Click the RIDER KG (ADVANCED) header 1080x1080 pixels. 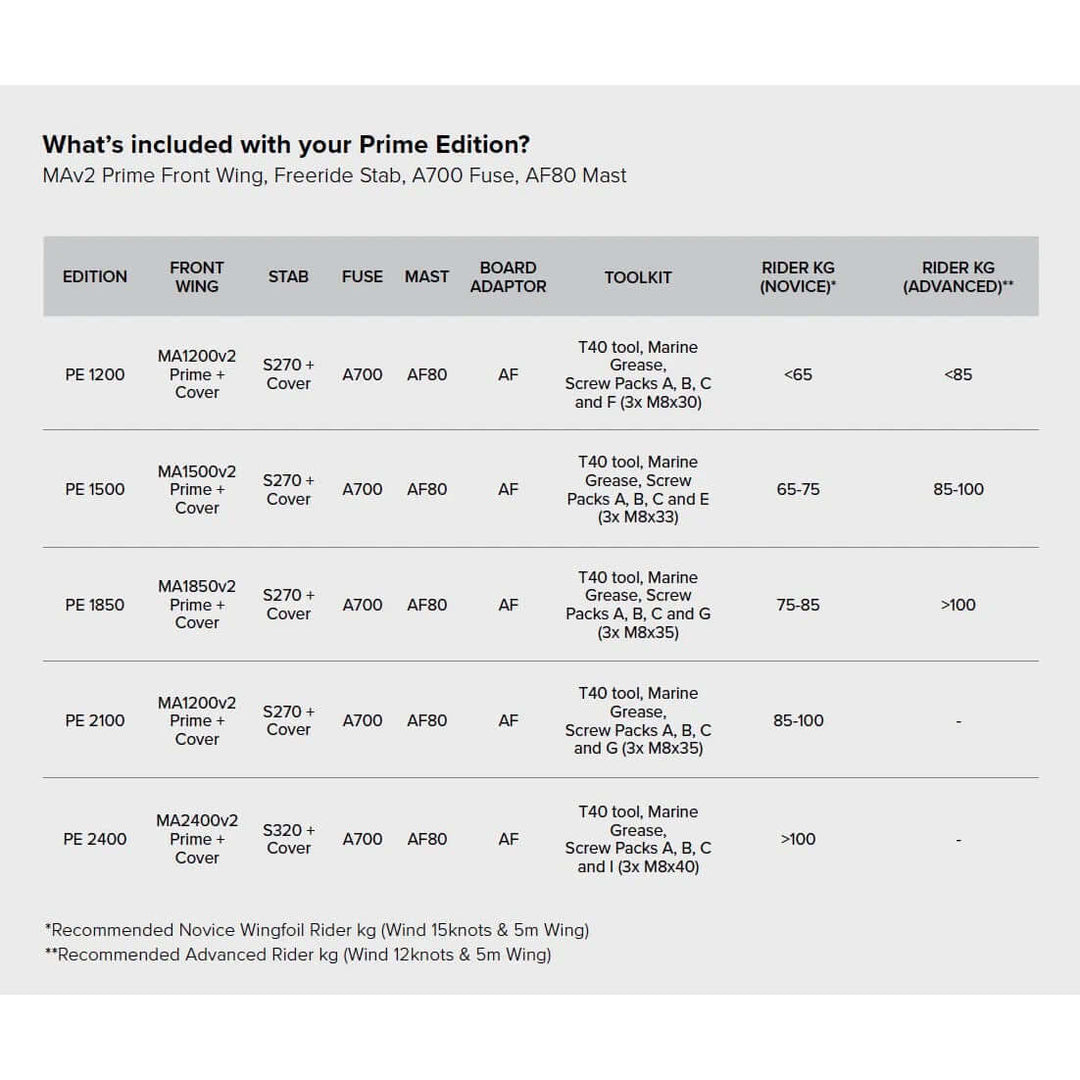pos(958,277)
